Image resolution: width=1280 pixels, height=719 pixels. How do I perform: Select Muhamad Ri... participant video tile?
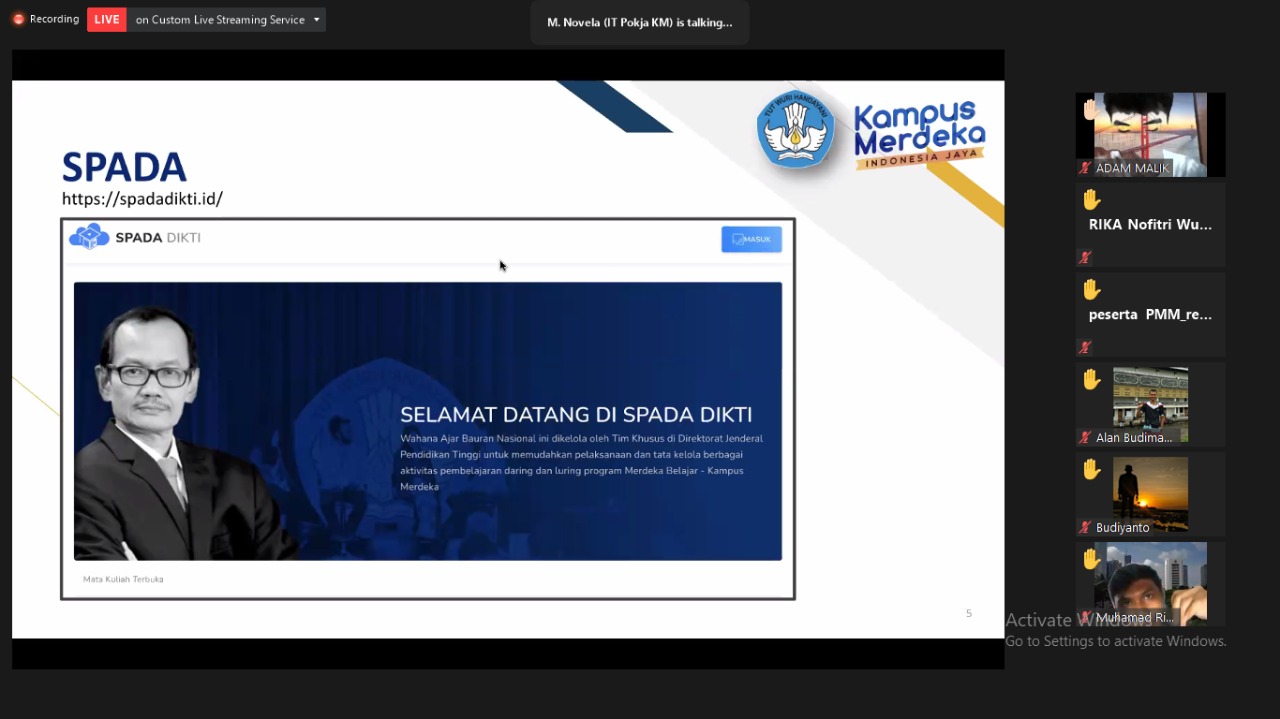[1150, 584]
